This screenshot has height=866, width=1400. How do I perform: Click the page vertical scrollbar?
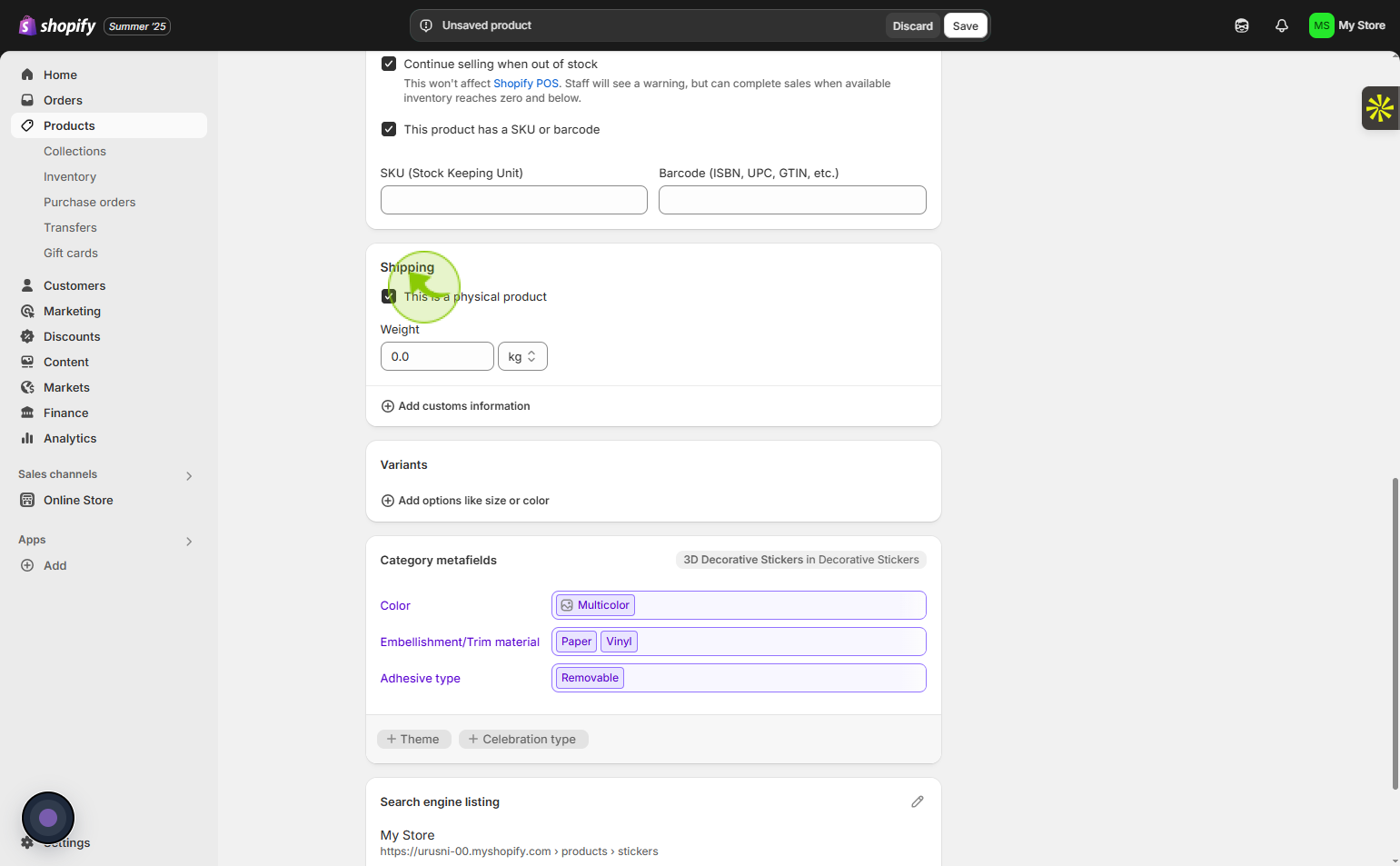click(1395, 633)
